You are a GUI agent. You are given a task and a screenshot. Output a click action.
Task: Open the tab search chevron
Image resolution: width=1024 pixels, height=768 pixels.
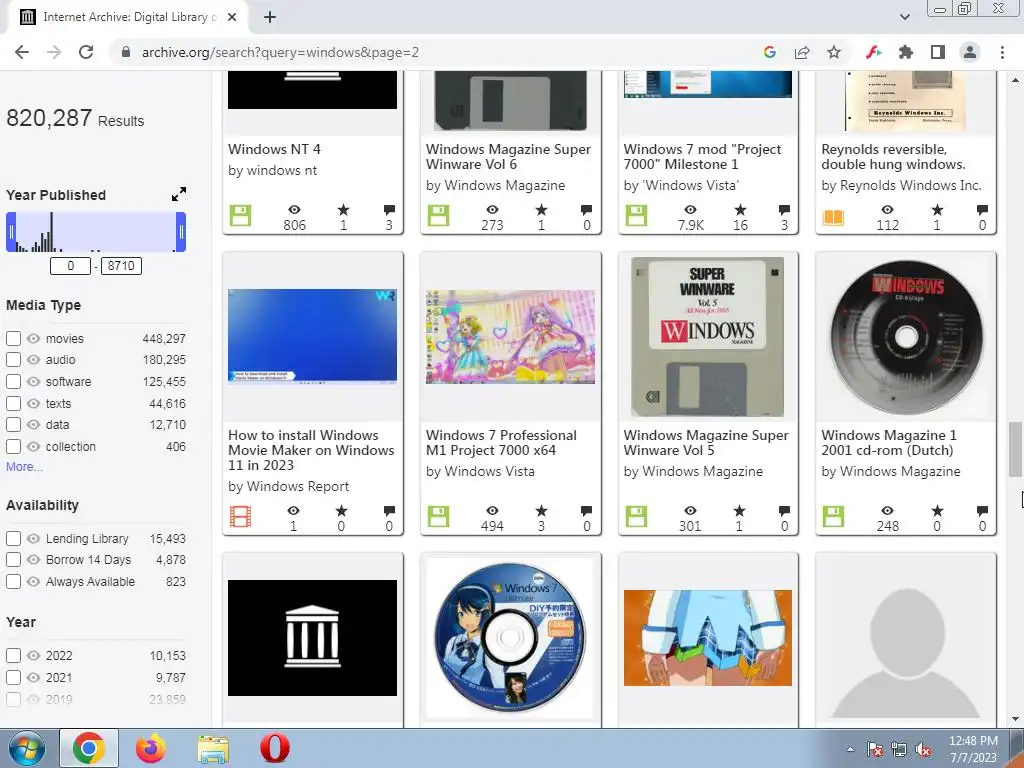coord(904,18)
